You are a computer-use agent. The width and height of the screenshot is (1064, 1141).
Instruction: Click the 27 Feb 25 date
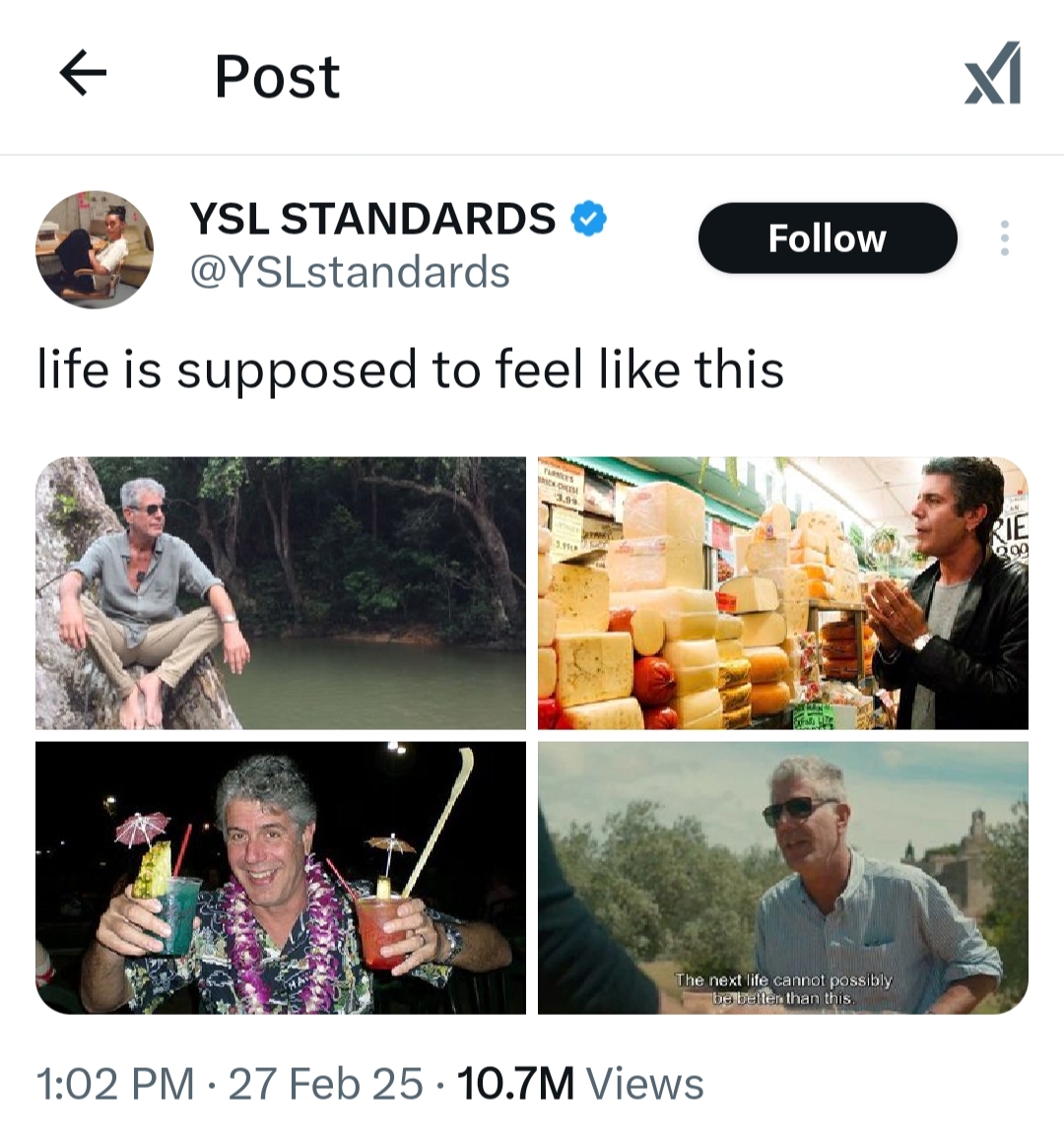[325, 1084]
